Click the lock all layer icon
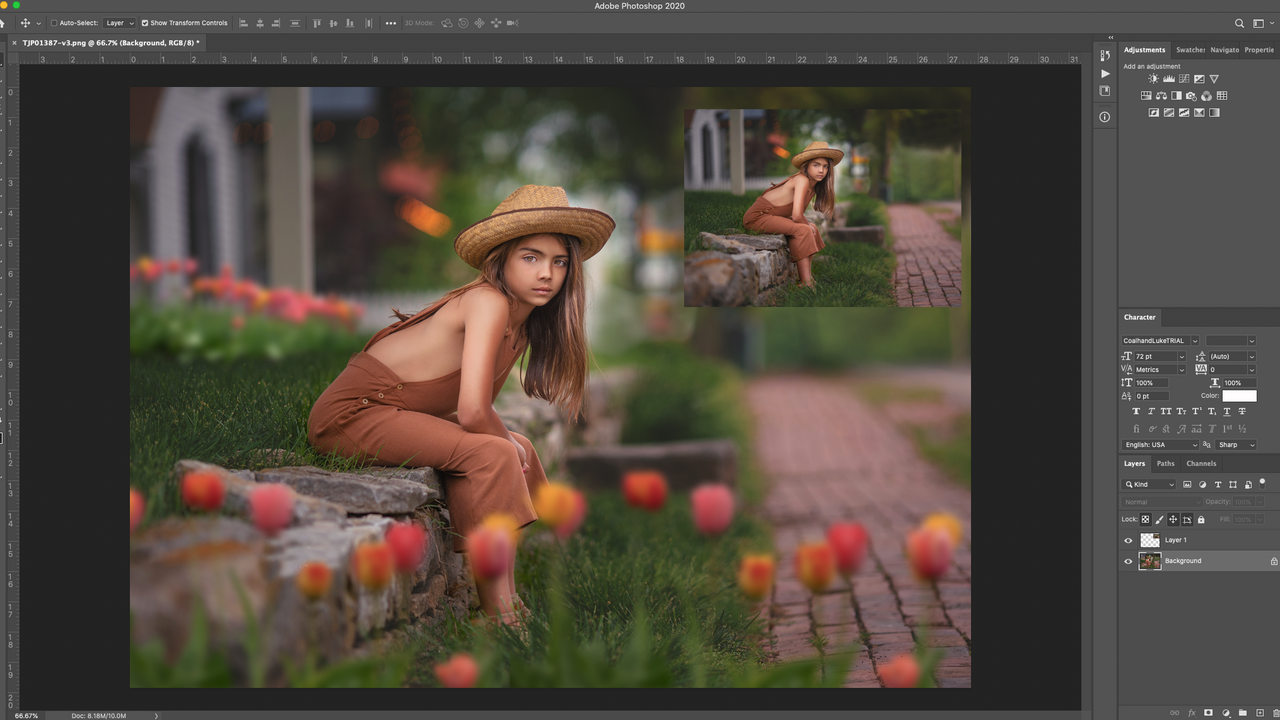The image size is (1280, 720). (x=1201, y=520)
